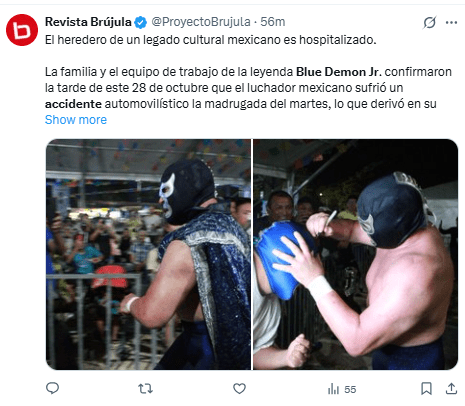Click the 55 views count

coord(350,389)
